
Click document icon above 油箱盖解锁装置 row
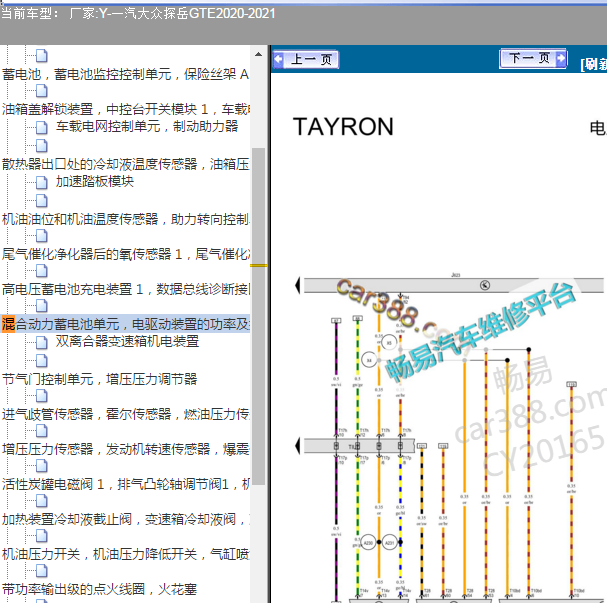coord(42,91)
